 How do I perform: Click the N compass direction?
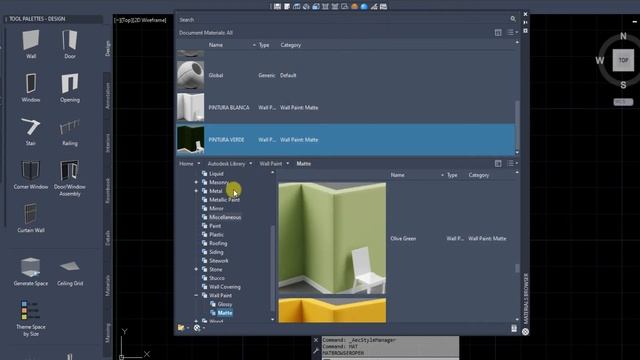pyautogui.click(x=623, y=36)
